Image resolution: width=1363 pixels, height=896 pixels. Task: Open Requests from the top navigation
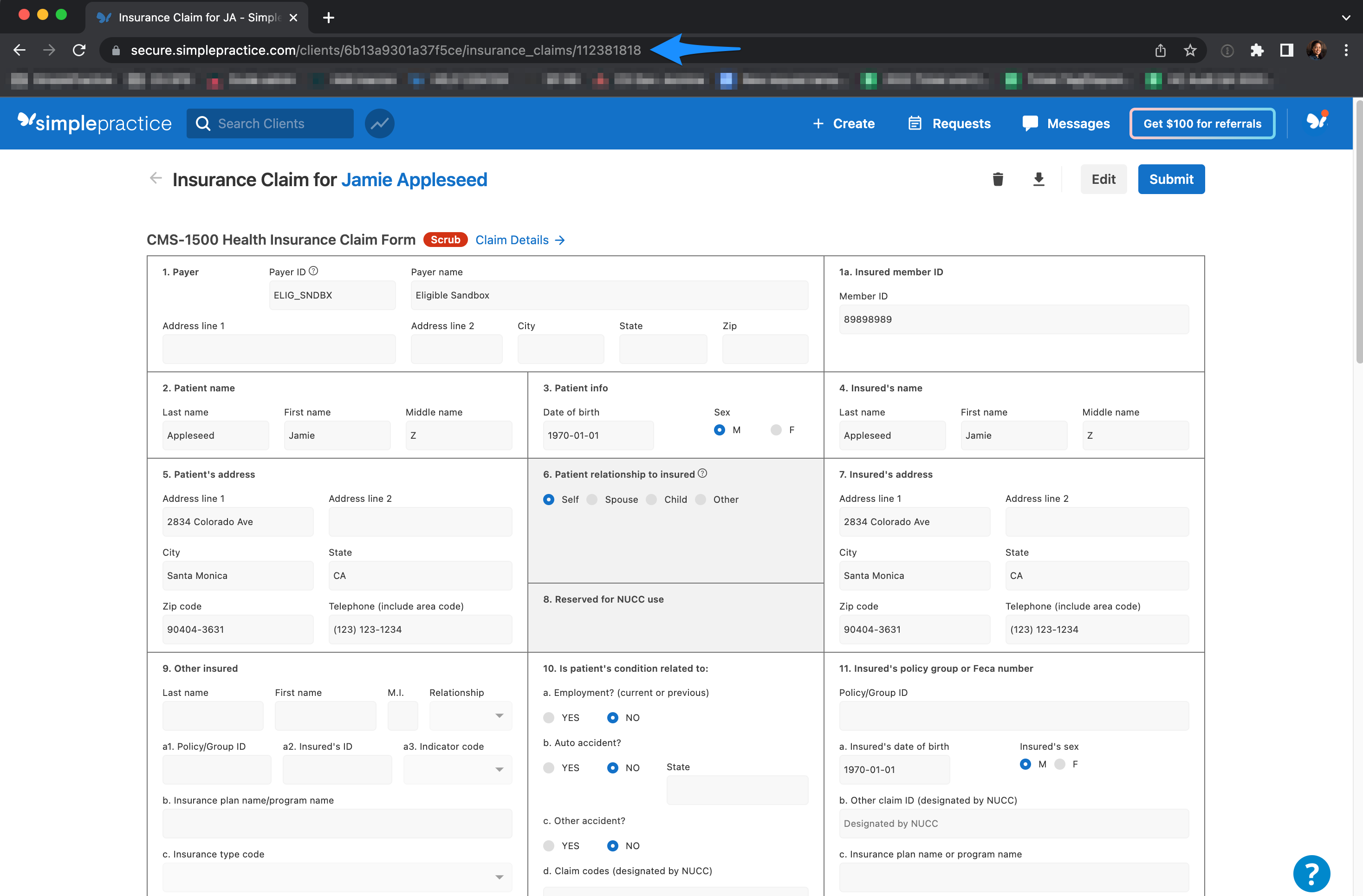949,123
